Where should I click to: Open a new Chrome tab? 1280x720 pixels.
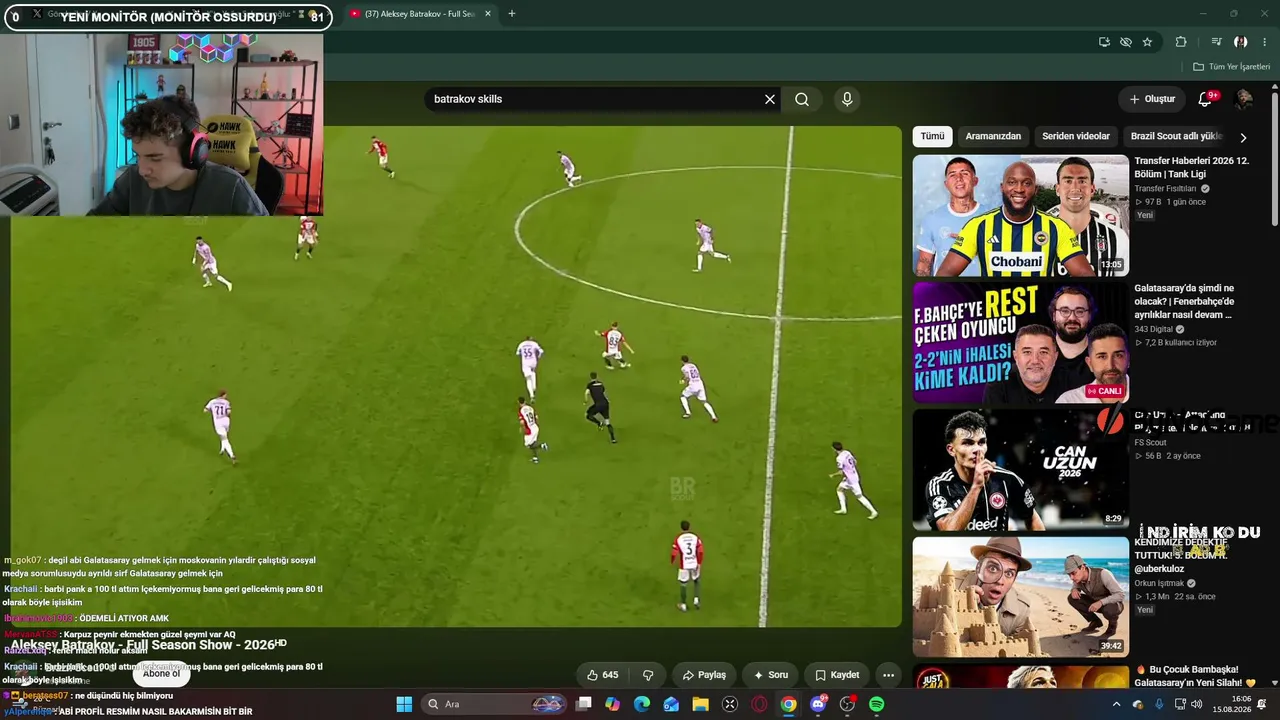[512, 14]
